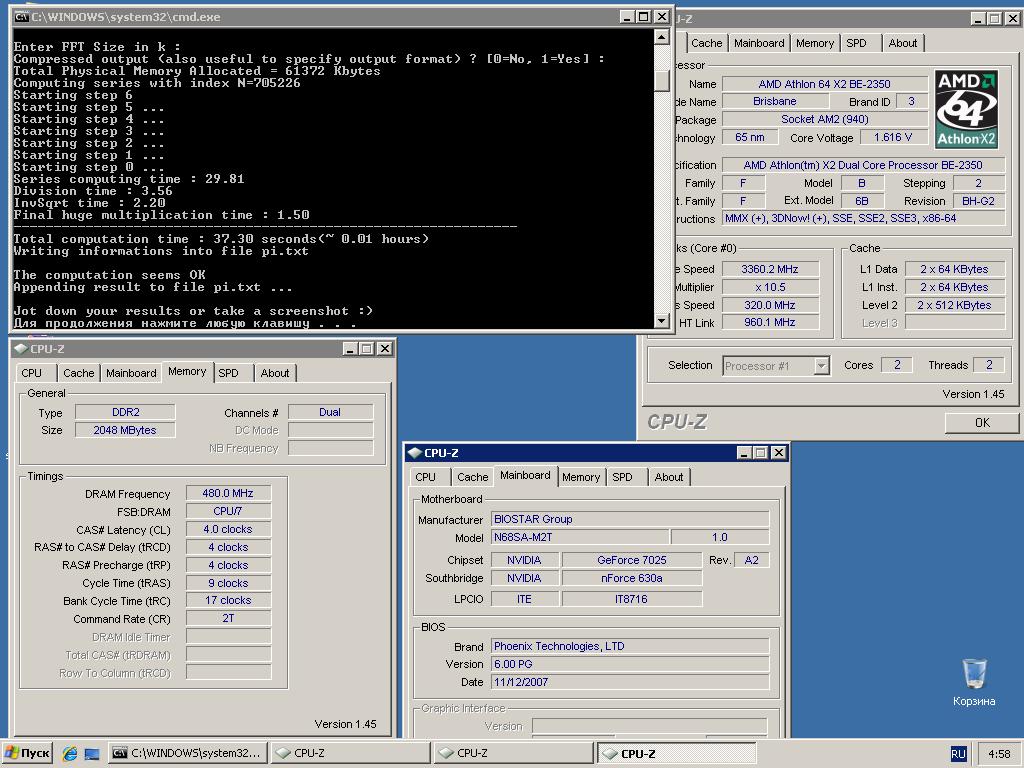Click the 3360.2 MHz core speed field
The width and height of the screenshot is (1024, 768).
[x=770, y=269]
